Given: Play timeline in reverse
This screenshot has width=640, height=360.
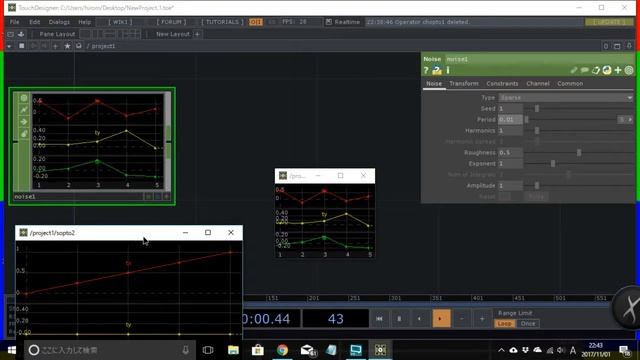Looking at the screenshot, I should coord(420,318).
